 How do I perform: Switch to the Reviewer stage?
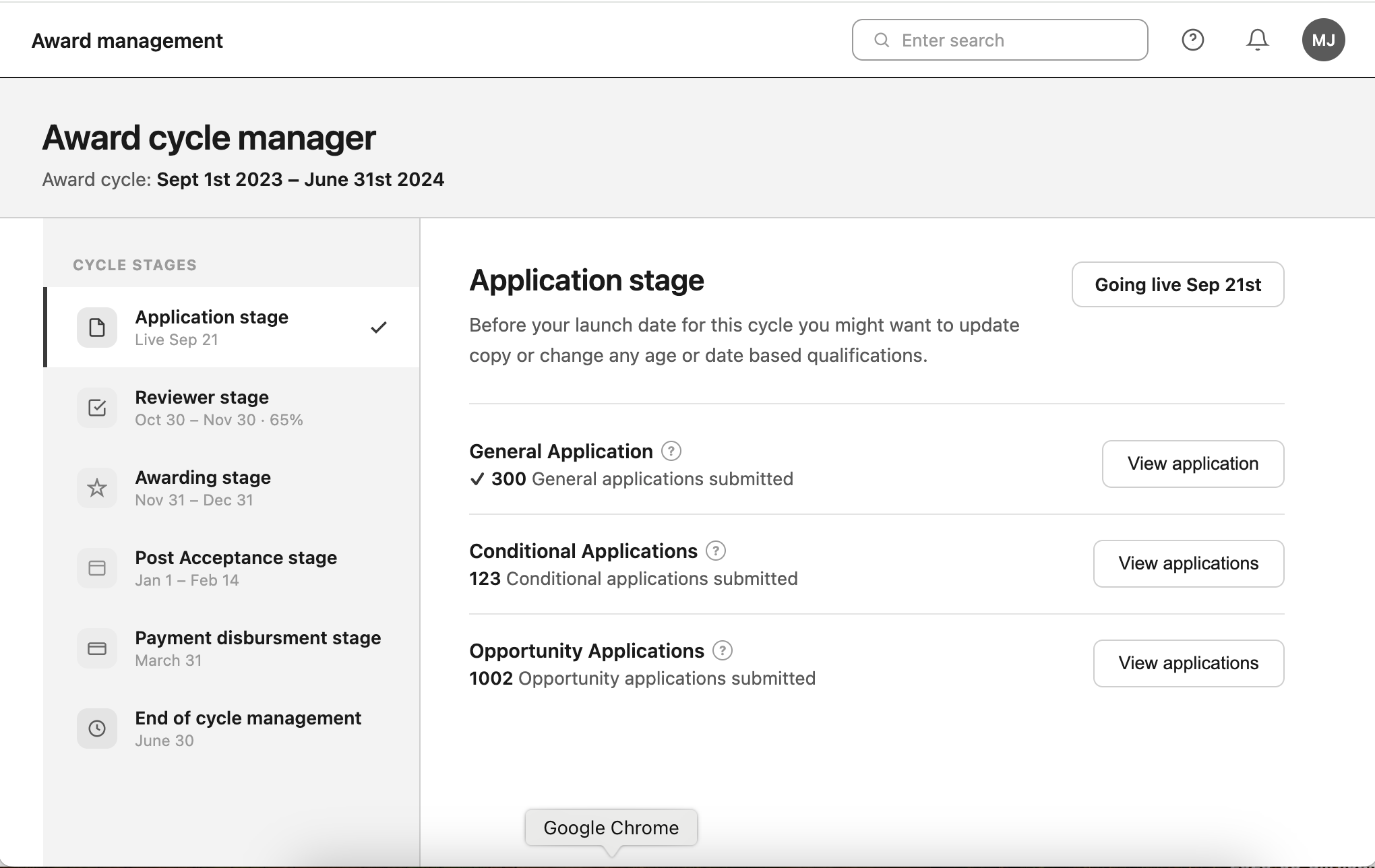pos(232,408)
